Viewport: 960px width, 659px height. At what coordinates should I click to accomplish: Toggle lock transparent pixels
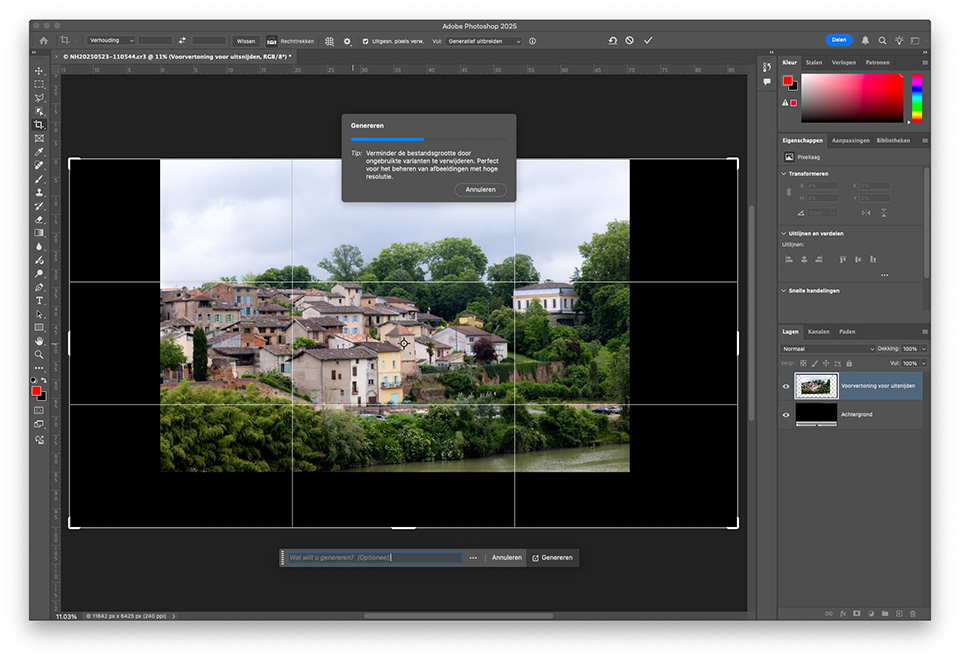coord(803,363)
